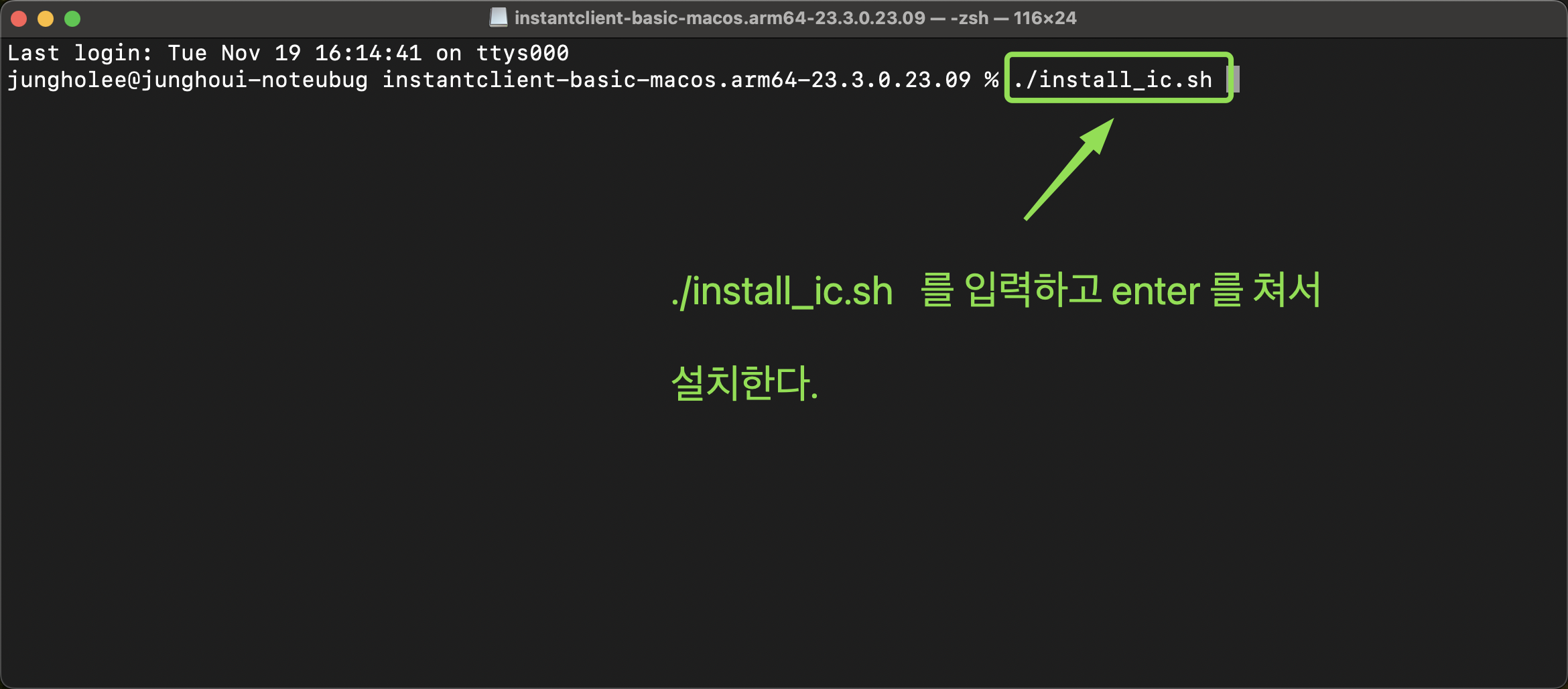Viewport: 1568px width, 689px height.
Task: Click the instantclient-basic-macos window title text
Action: [x=720, y=18]
